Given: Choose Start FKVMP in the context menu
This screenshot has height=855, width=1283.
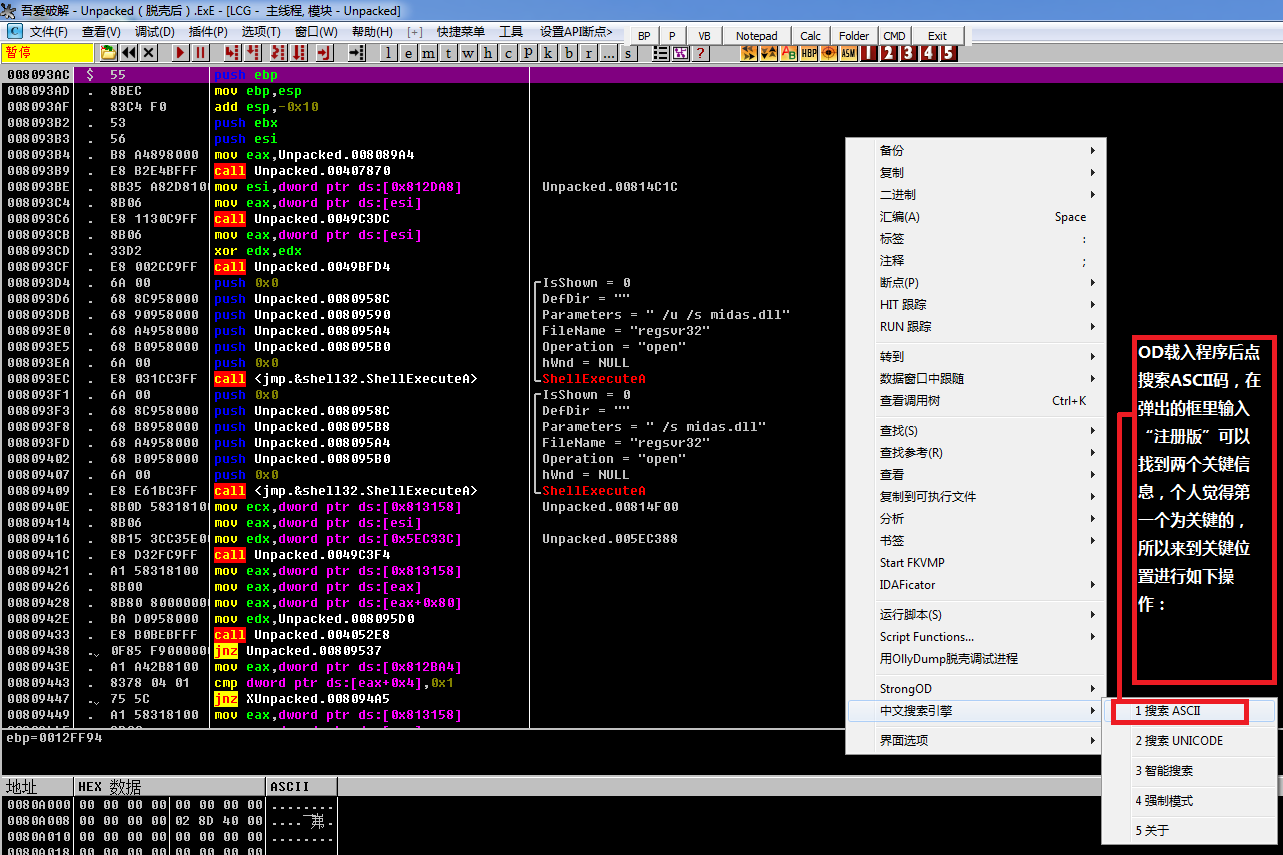Looking at the screenshot, I should point(977,563).
